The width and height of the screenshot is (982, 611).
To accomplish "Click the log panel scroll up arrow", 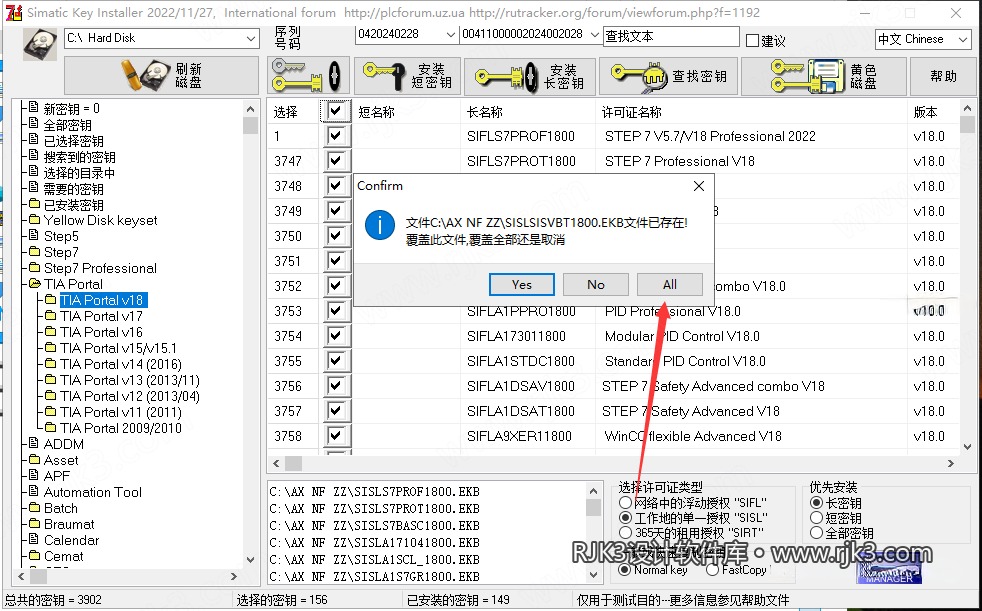I will (594, 490).
